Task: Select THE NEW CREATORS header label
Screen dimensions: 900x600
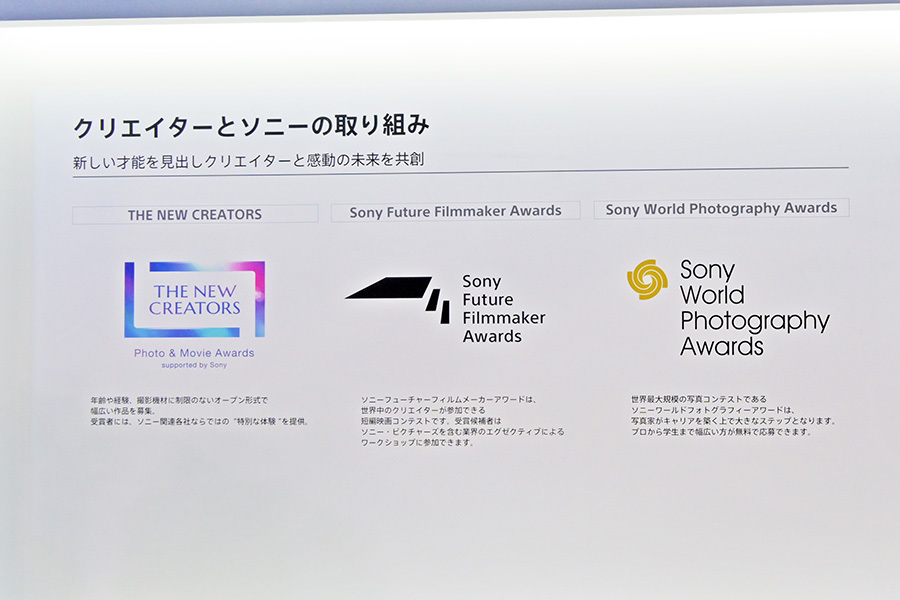Action: click(x=195, y=214)
